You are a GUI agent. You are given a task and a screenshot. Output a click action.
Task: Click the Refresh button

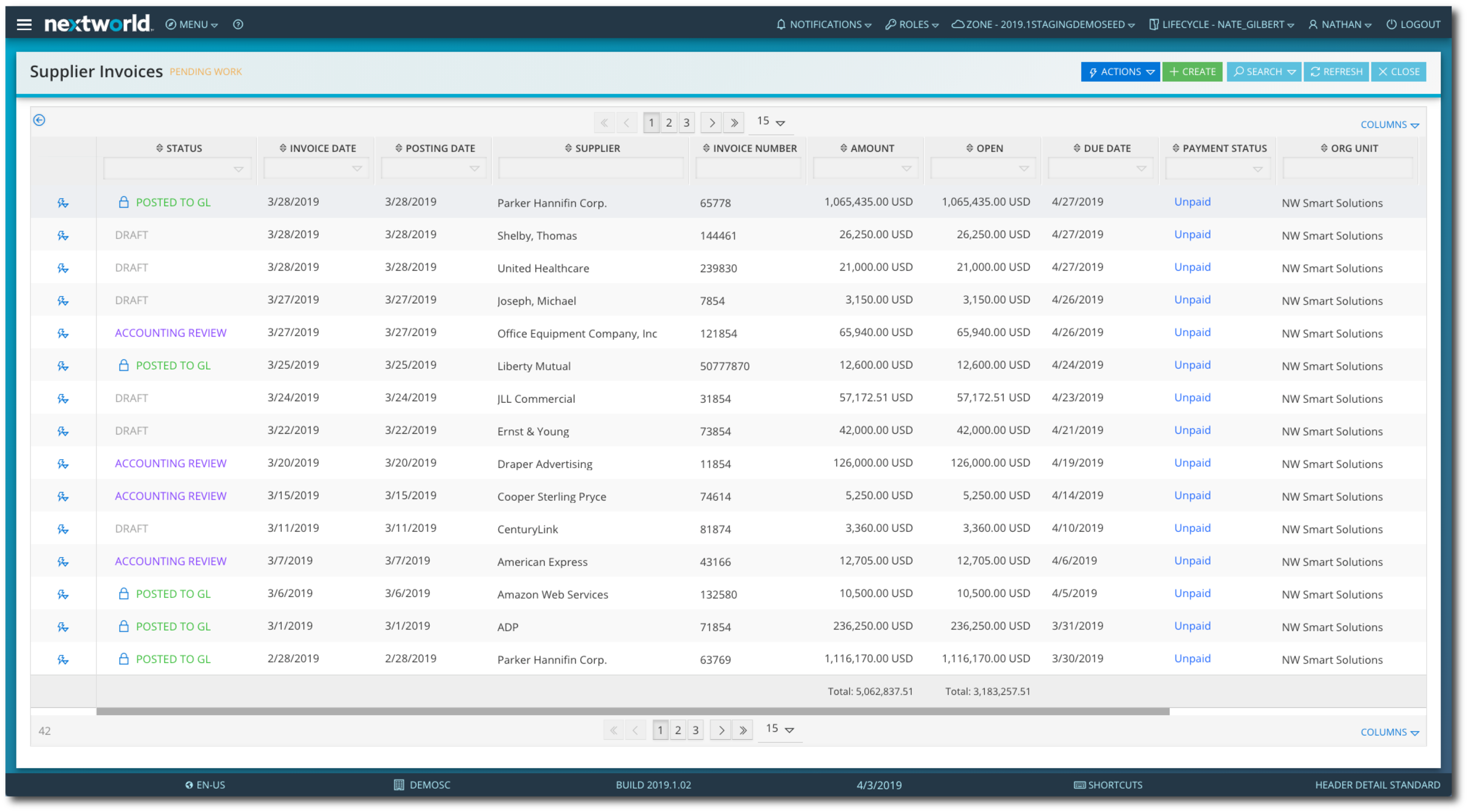(x=1336, y=72)
